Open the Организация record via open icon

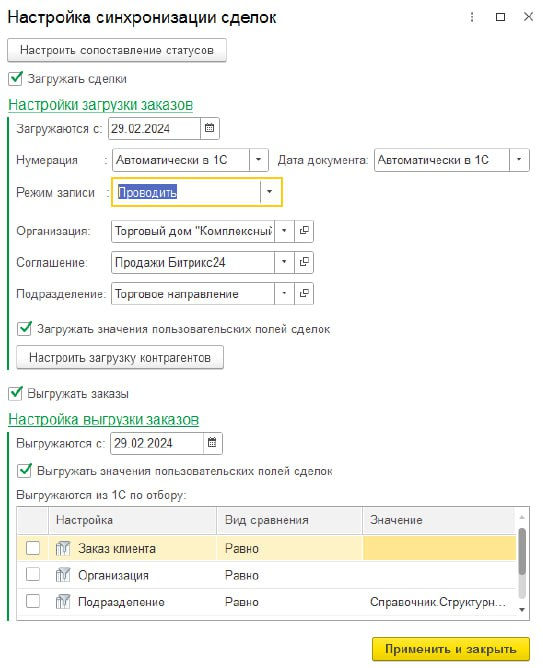coord(304,231)
